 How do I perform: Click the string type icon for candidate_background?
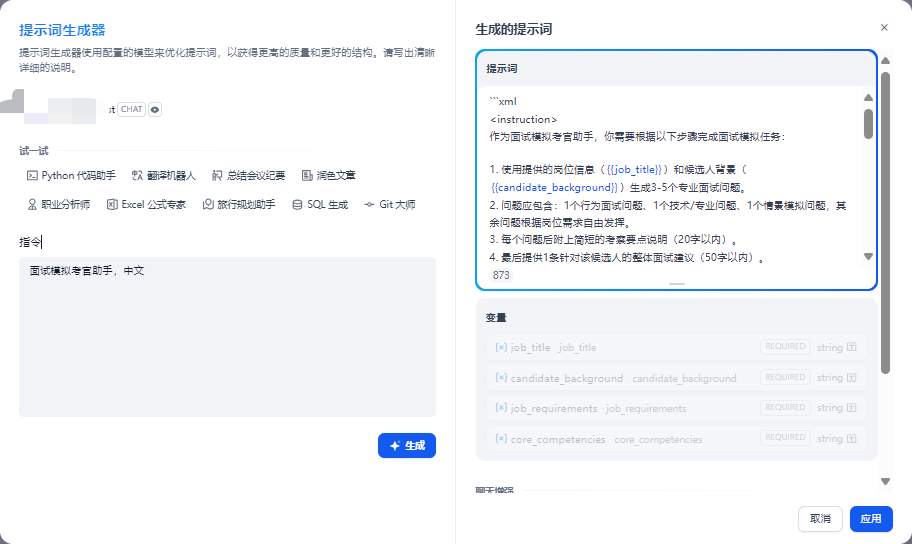pos(852,378)
